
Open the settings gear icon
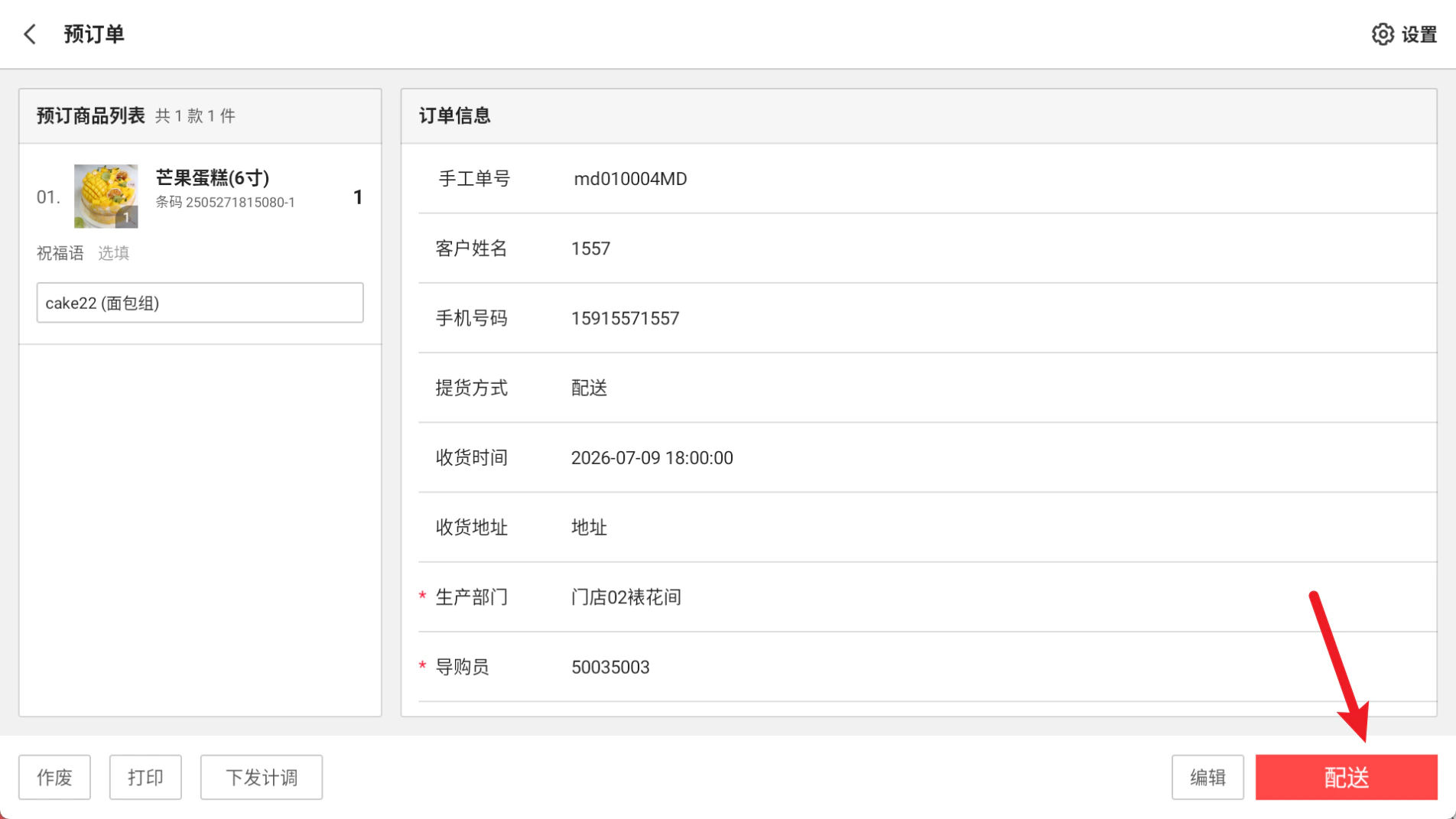click(1383, 34)
